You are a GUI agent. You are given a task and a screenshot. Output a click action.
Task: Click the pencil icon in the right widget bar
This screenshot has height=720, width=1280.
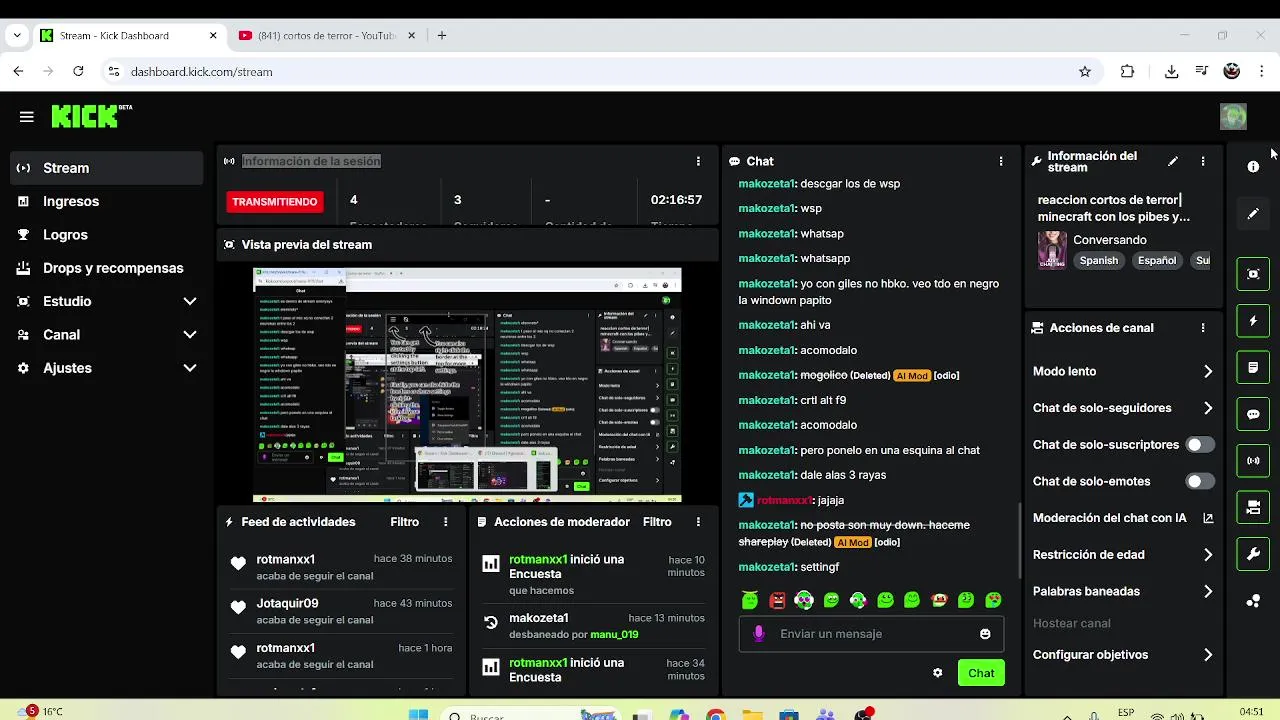click(x=1253, y=214)
